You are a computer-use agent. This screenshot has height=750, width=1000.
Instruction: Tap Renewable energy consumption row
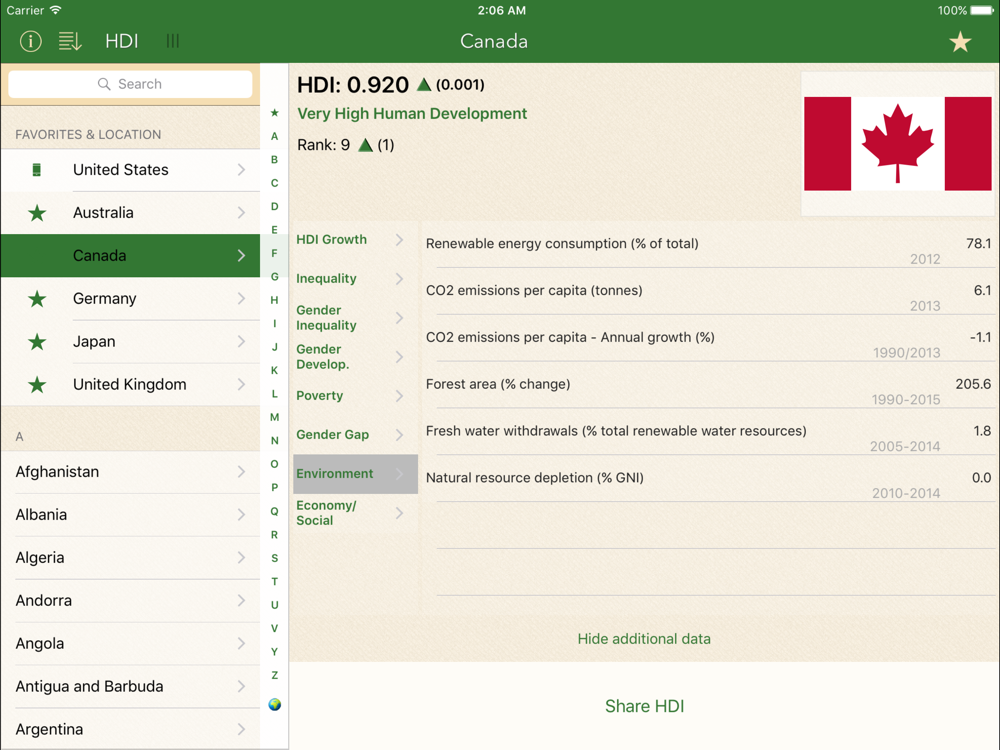click(x=708, y=245)
